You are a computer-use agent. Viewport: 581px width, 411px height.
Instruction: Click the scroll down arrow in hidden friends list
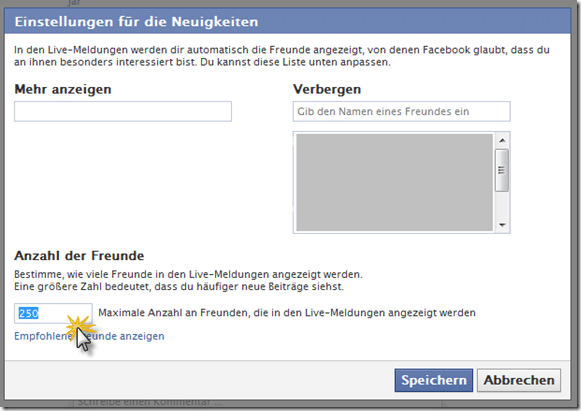(502, 225)
